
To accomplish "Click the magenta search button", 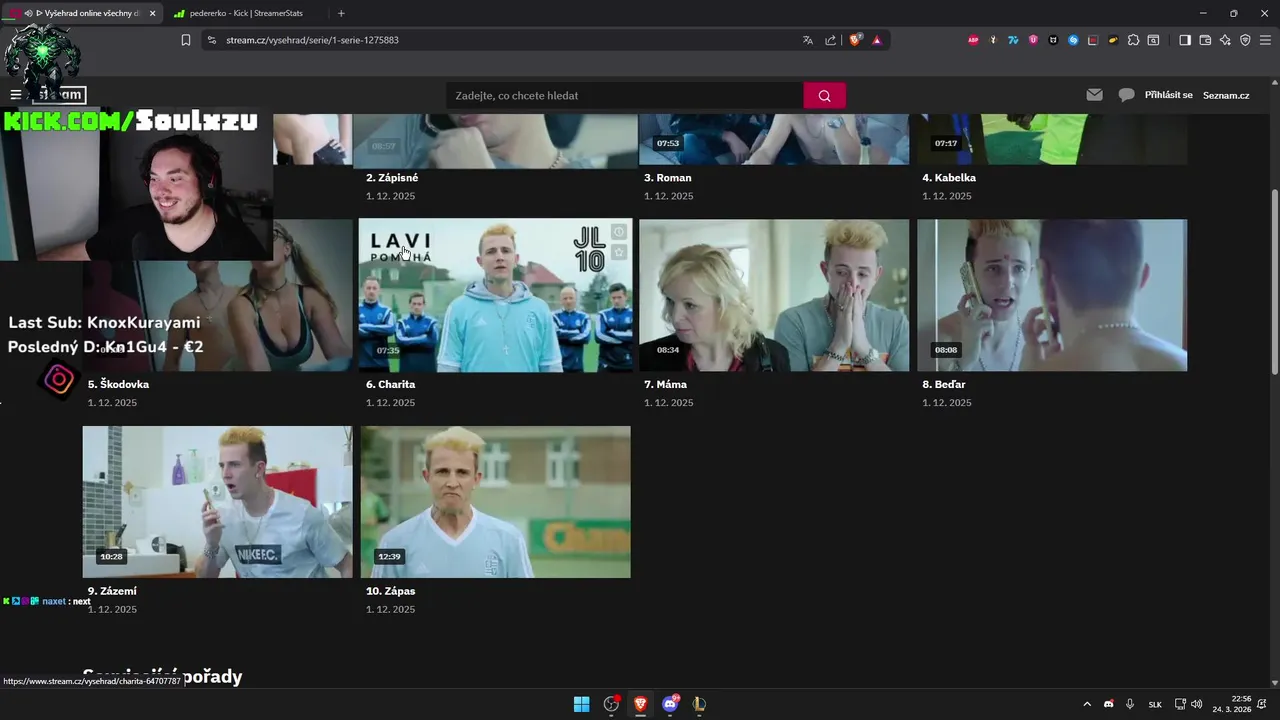I will (x=824, y=96).
